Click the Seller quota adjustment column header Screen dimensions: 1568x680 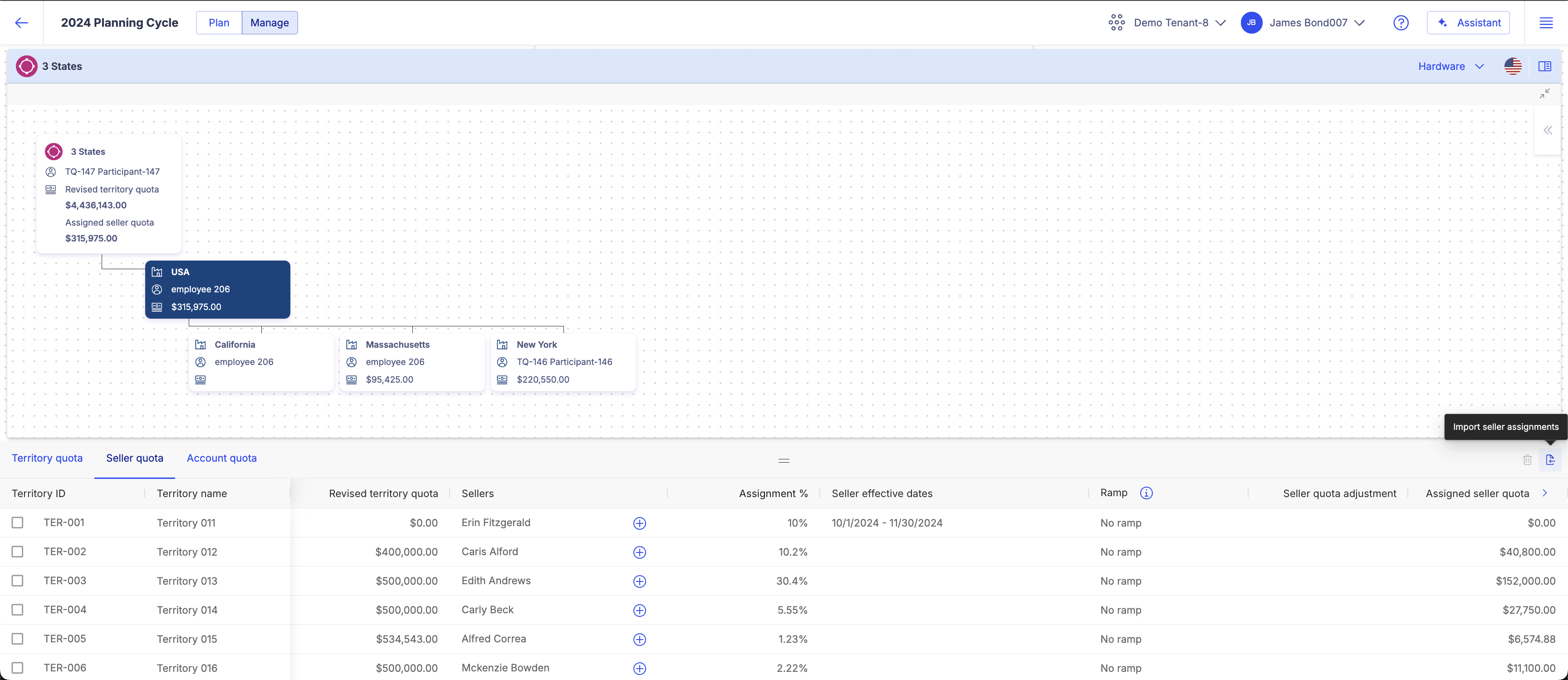click(1339, 493)
